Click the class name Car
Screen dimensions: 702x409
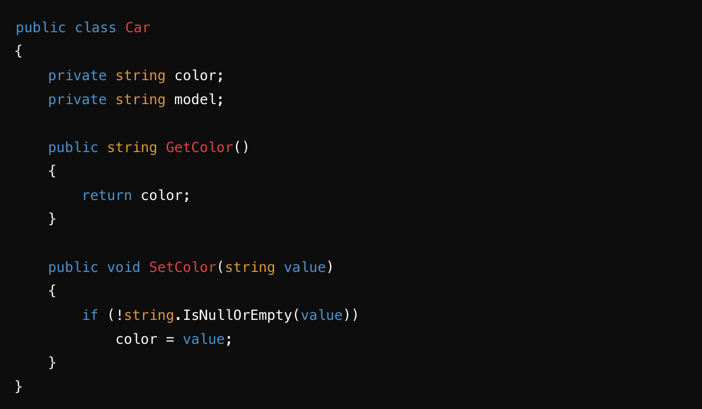point(137,28)
